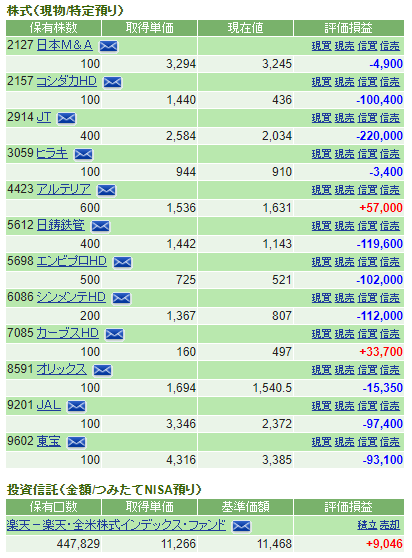This screenshot has width=412, height=558.
Task: Open the mail icon for シンメンテHD
Action: [121, 298]
